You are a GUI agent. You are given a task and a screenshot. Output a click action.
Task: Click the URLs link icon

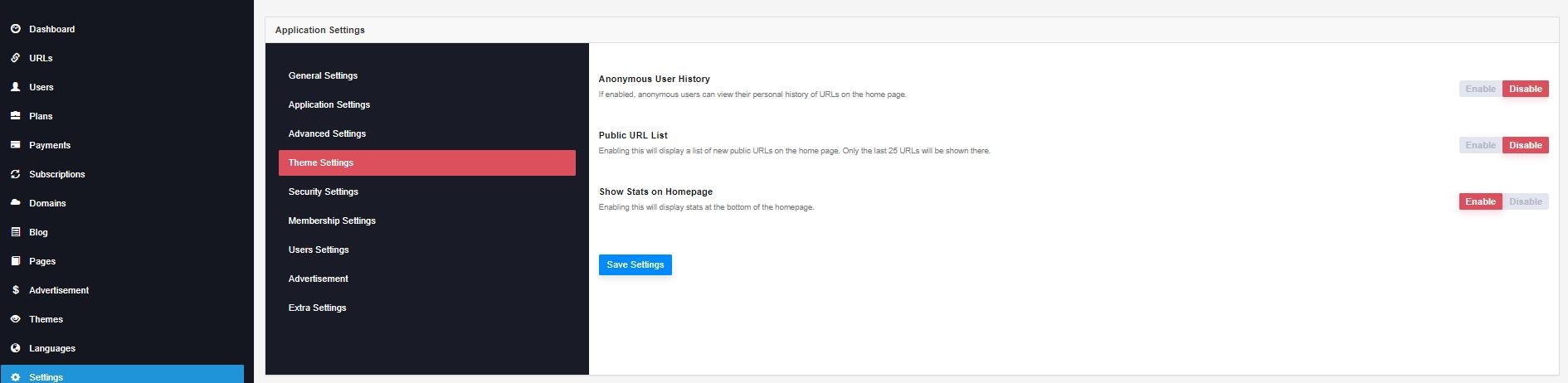click(x=15, y=58)
